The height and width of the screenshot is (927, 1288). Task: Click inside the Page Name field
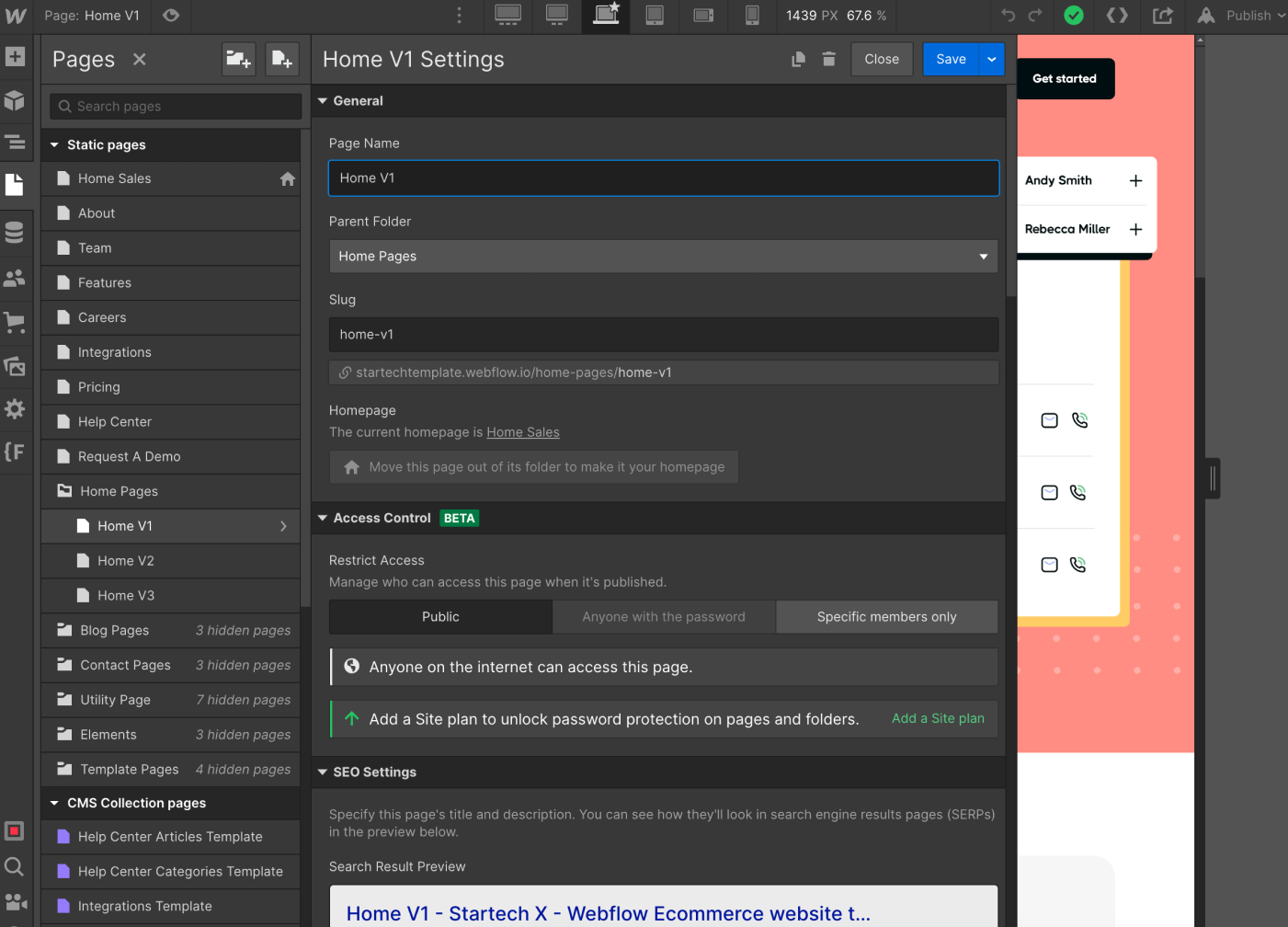pos(663,178)
